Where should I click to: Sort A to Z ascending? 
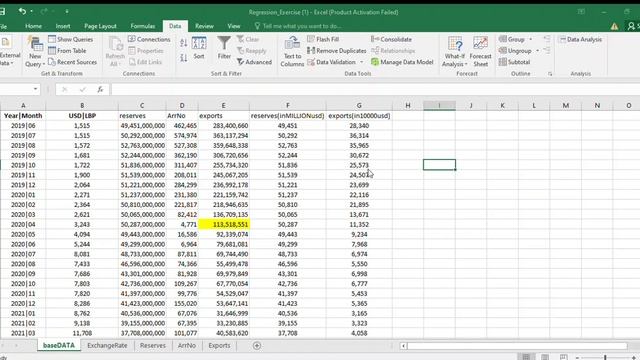(x=184, y=42)
